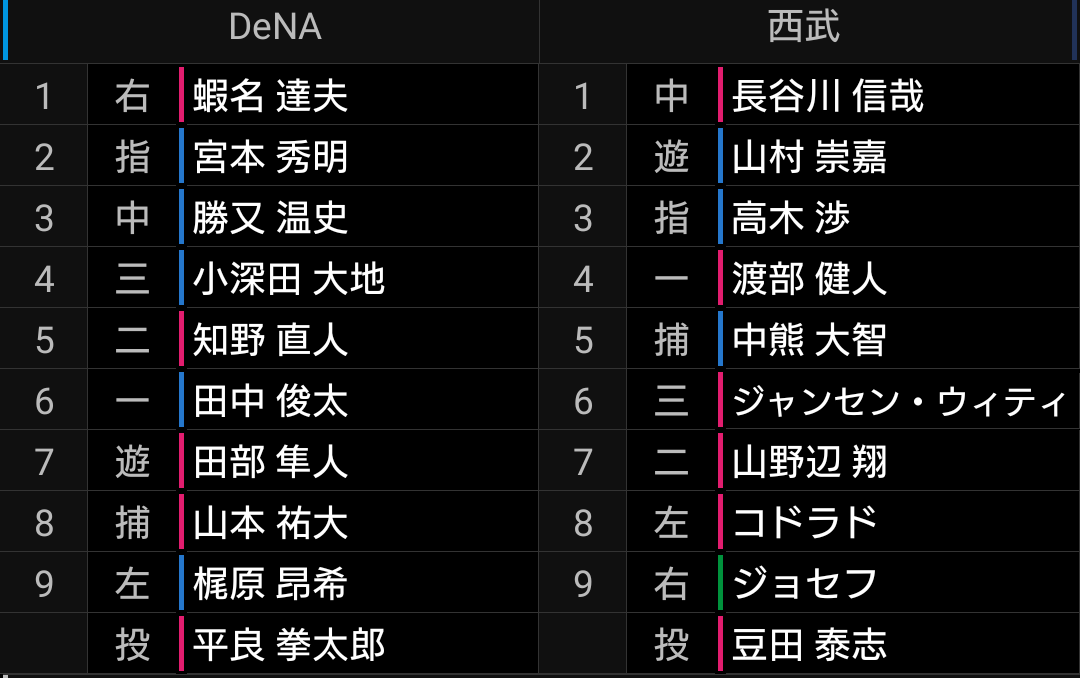
Task: Click 渡部 健人 cleanup hitter
Action: pos(809,279)
